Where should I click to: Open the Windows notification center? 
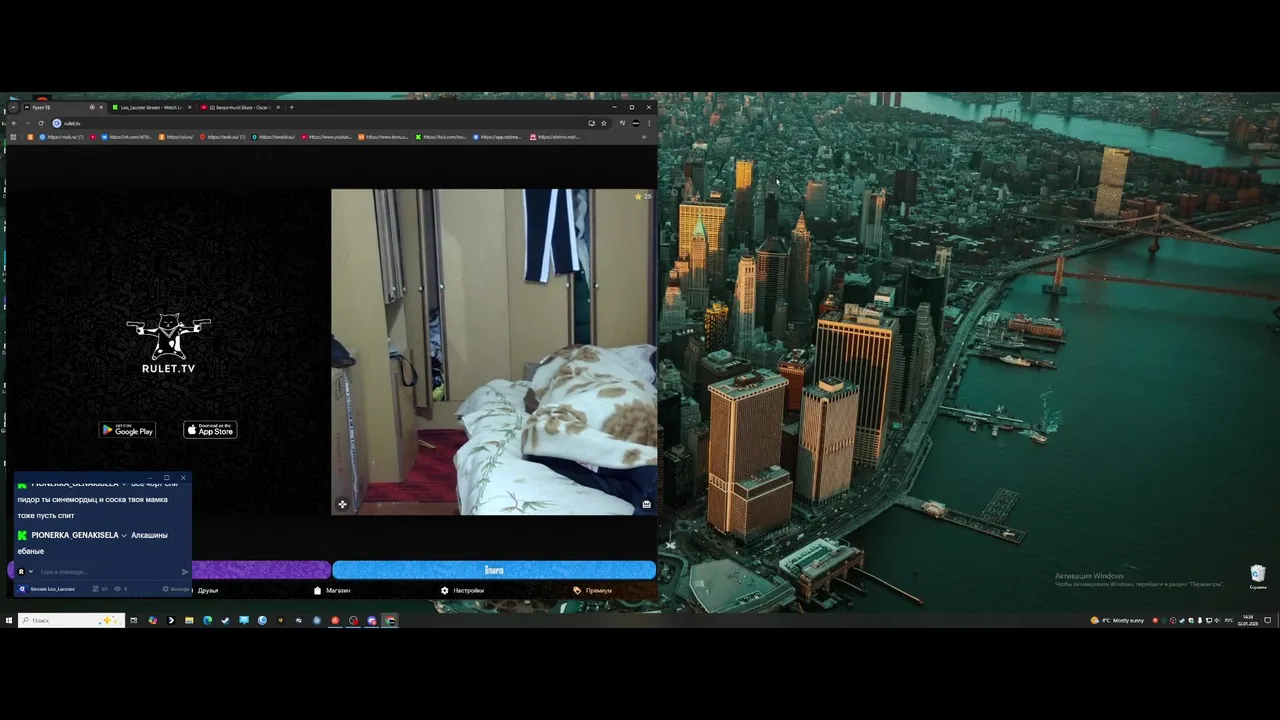(1267, 620)
